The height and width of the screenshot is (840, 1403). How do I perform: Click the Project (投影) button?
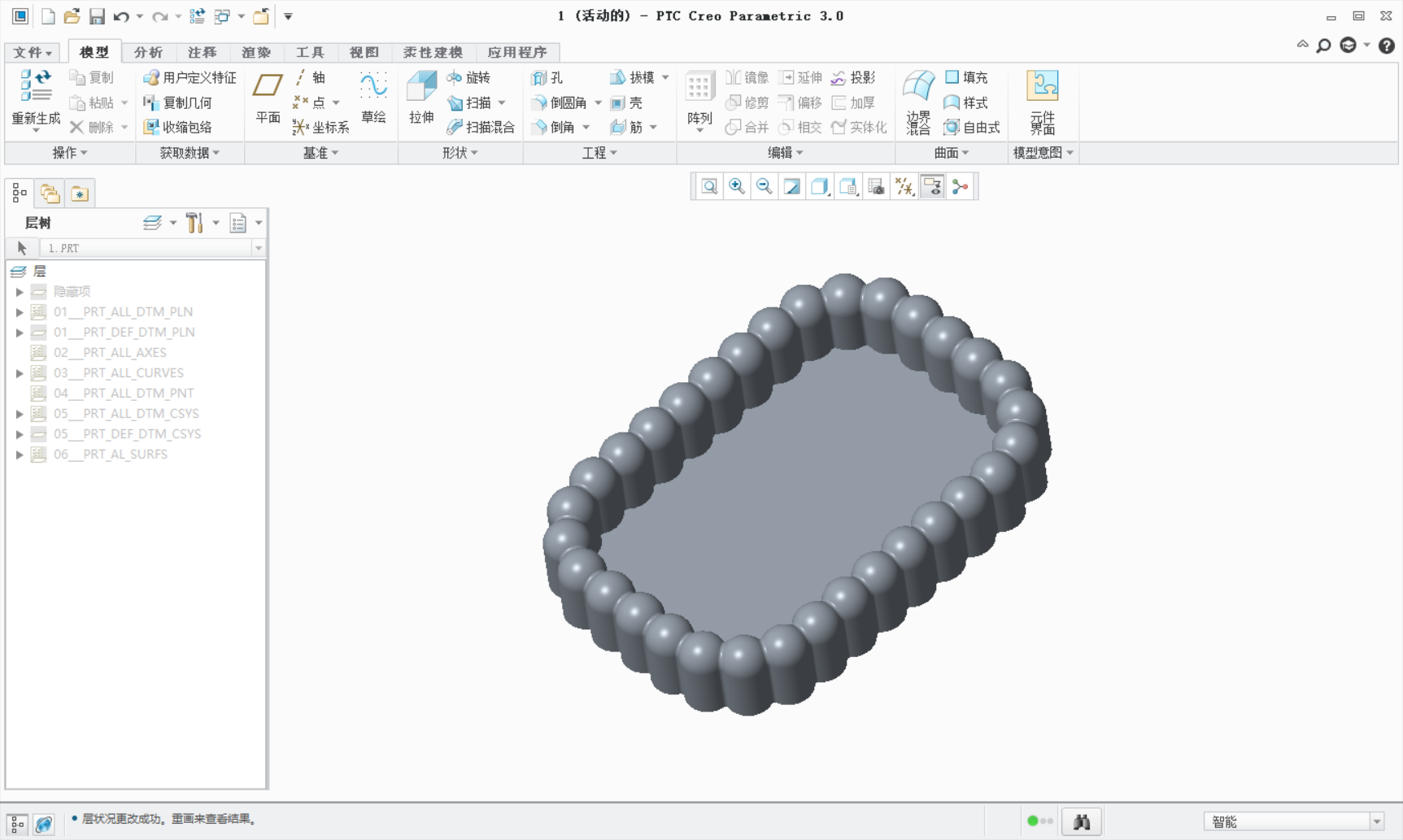853,77
